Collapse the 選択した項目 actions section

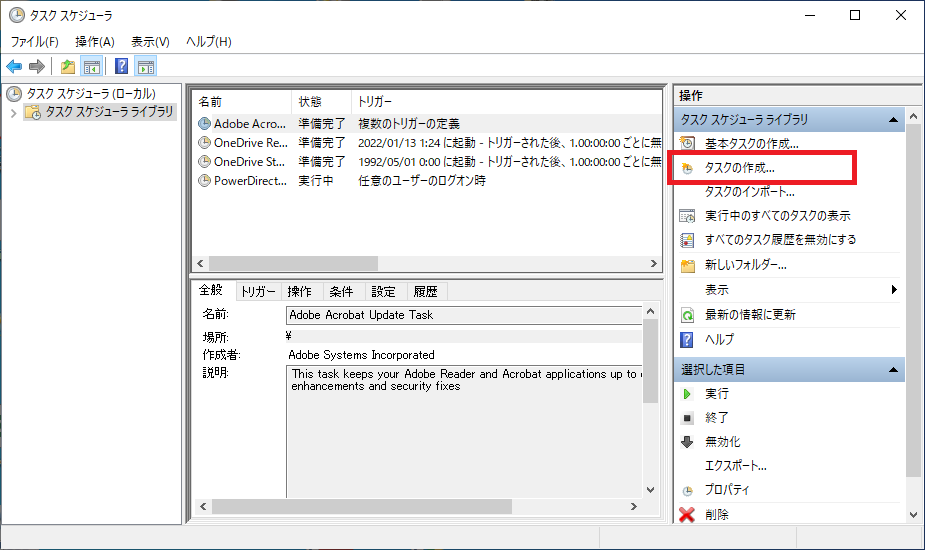893,370
